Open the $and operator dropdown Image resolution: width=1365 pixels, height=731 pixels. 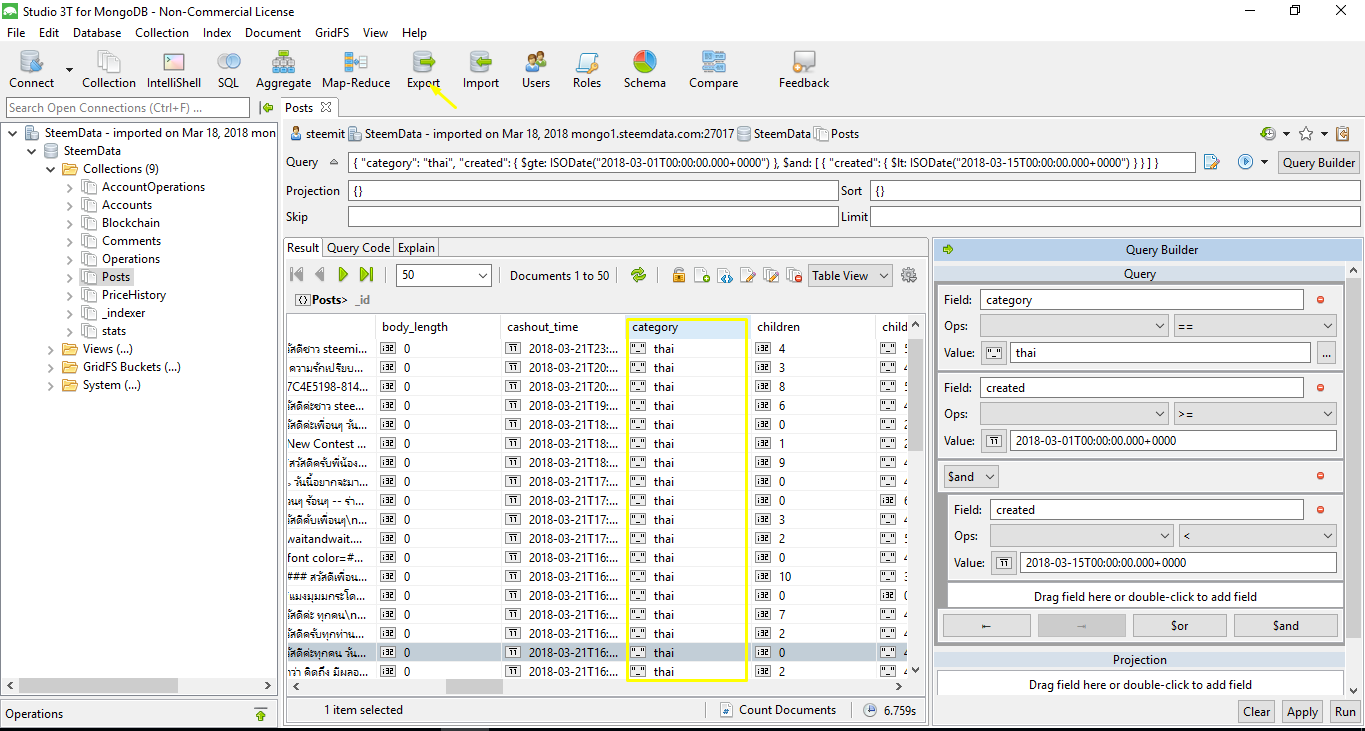[971, 477]
